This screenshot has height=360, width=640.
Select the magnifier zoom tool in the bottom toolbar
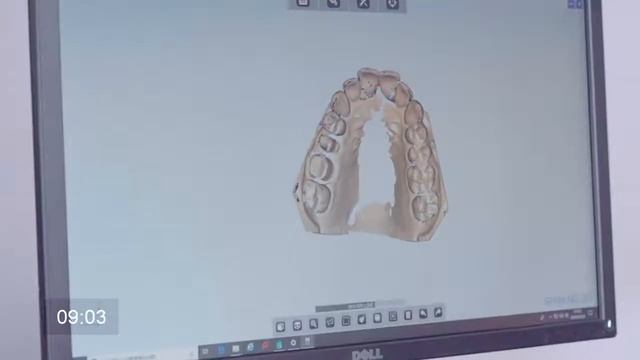click(x=313, y=324)
